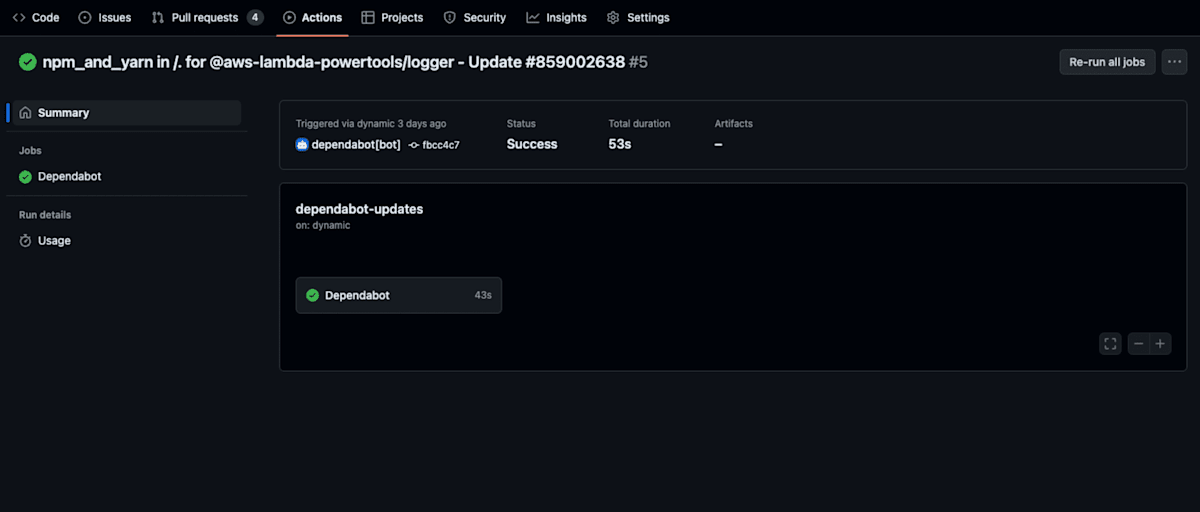Open the Pull requests tab
1200x512 pixels.
pos(207,17)
